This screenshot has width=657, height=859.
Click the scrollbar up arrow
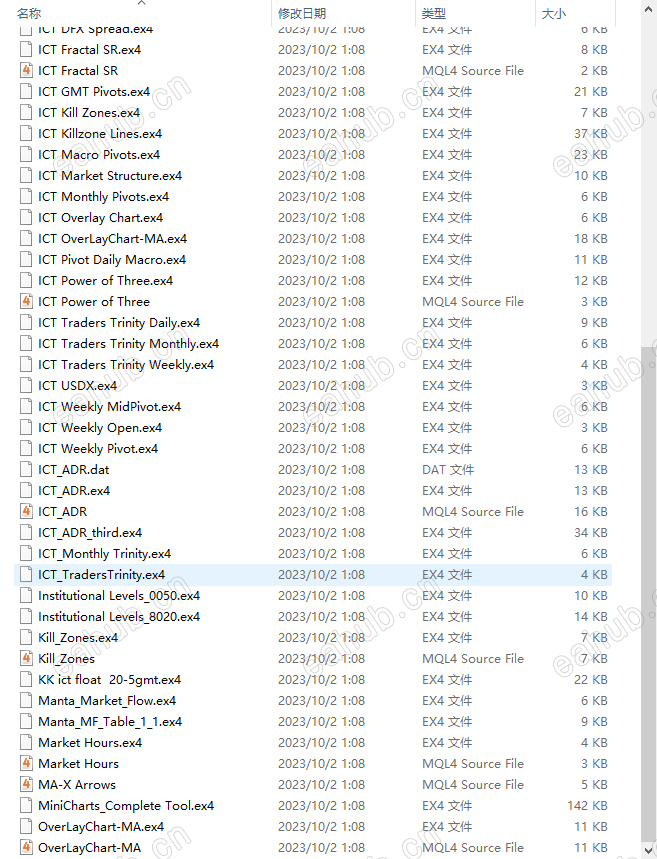pos(649,7)
